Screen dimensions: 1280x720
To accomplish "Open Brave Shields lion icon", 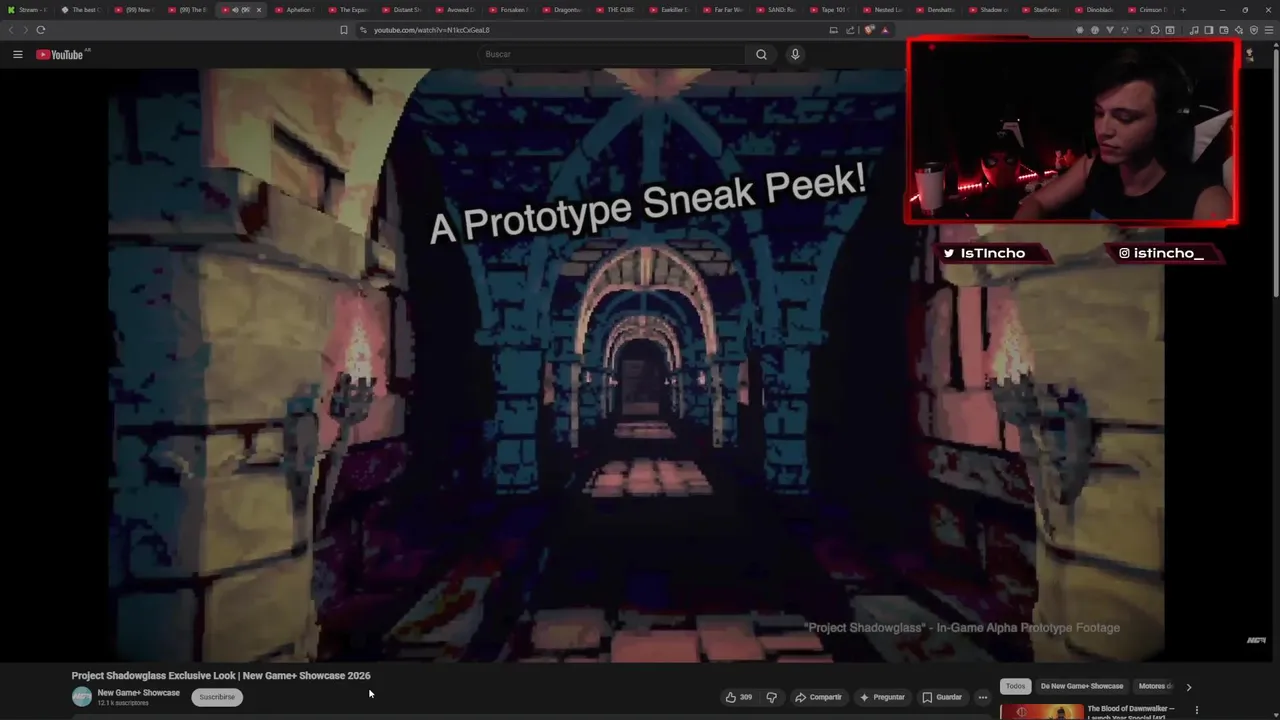I will pos(868,30).
